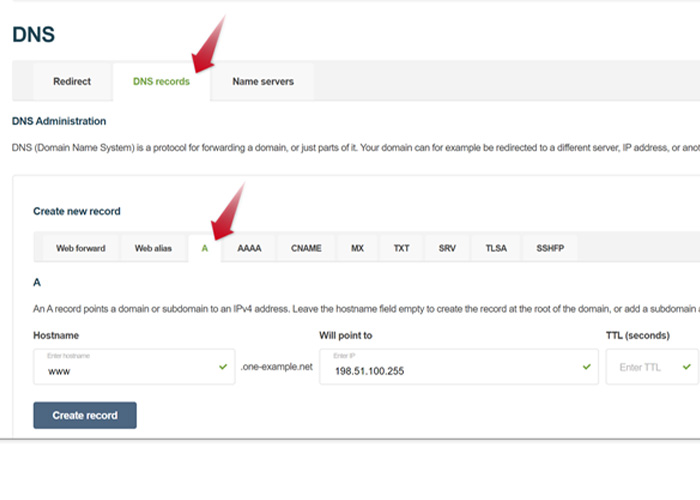
Task: Switch to the SSHFP record tab
Action: (x=551, y=248)
